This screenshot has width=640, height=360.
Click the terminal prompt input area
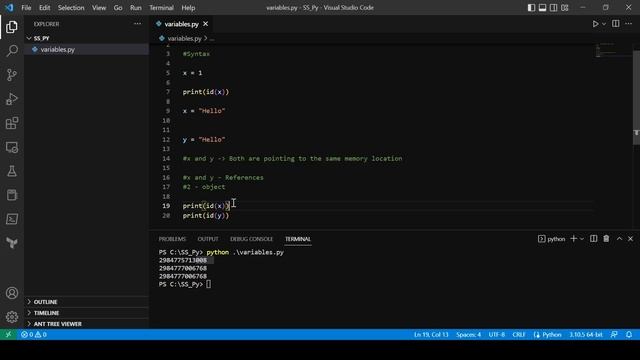click(208, 284)
